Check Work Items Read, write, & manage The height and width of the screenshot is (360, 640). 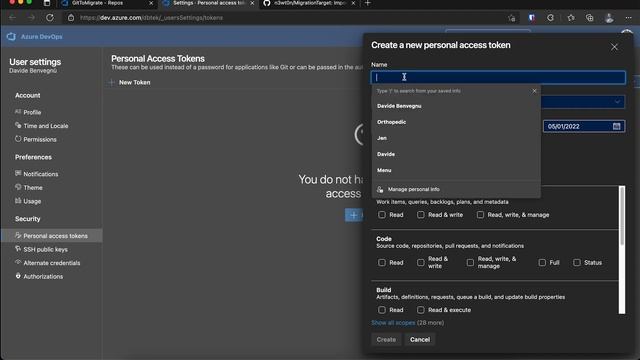point(480,215)
